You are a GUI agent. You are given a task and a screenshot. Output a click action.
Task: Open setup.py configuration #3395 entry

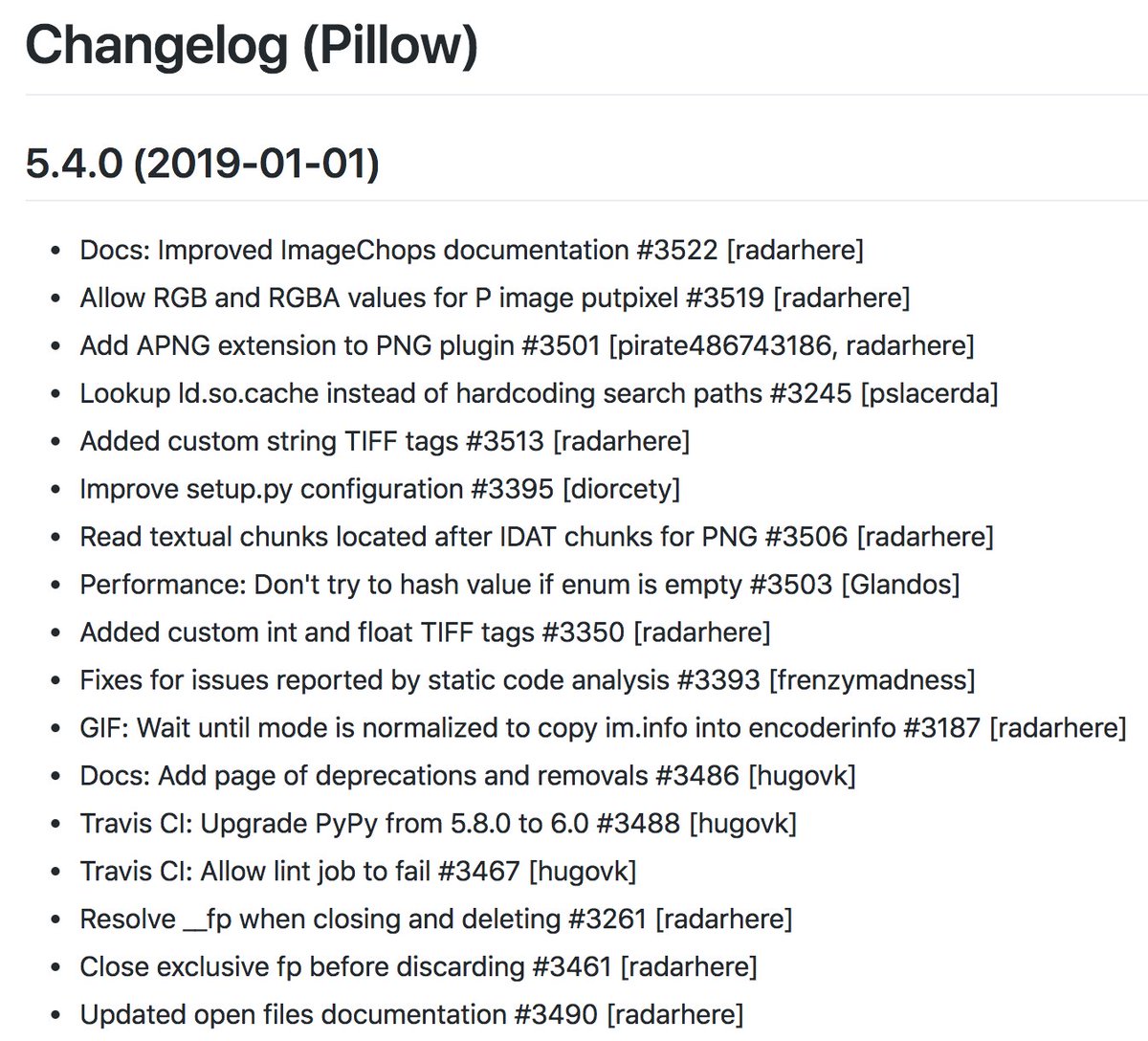pos(380,490)
